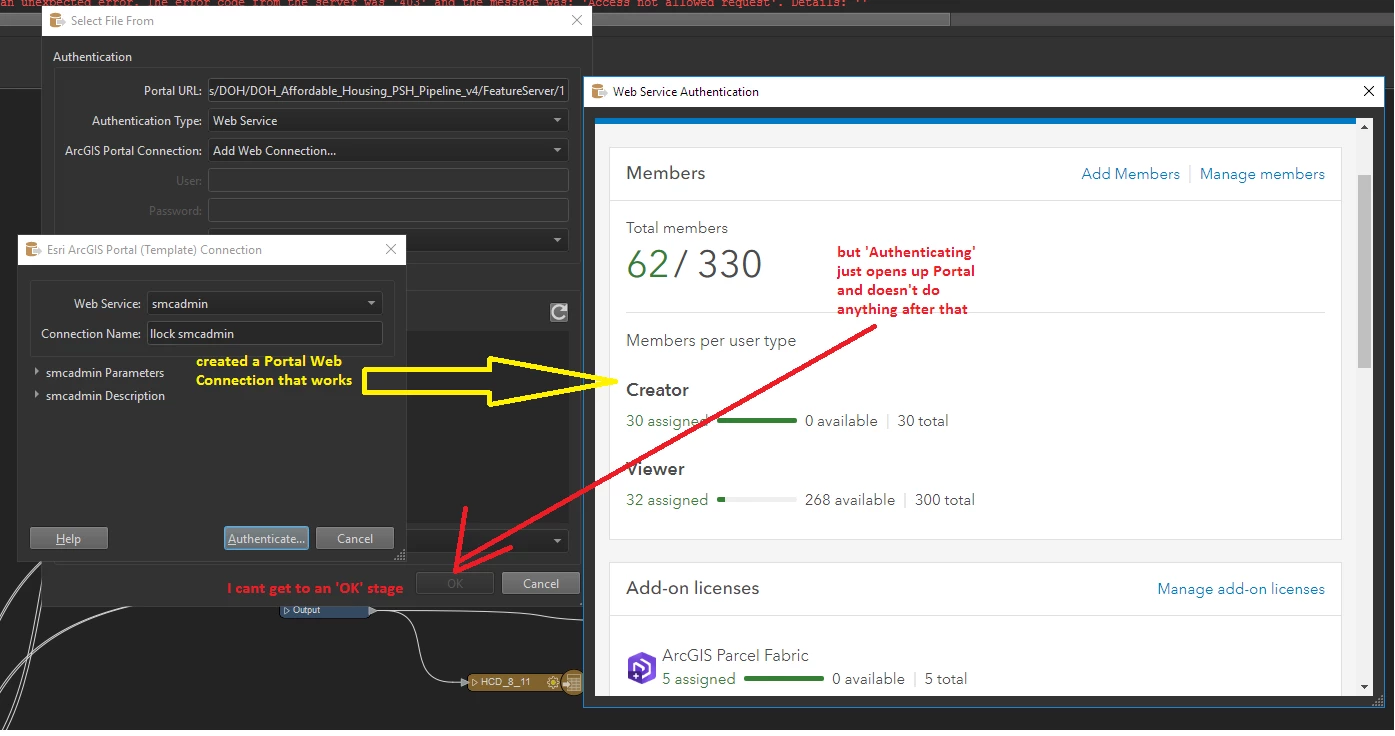The height and width of the screenshot is (736, 1395).
Task: Click the Esri ArcGIS Portal dialog title icon
Action: click(33, 250)
